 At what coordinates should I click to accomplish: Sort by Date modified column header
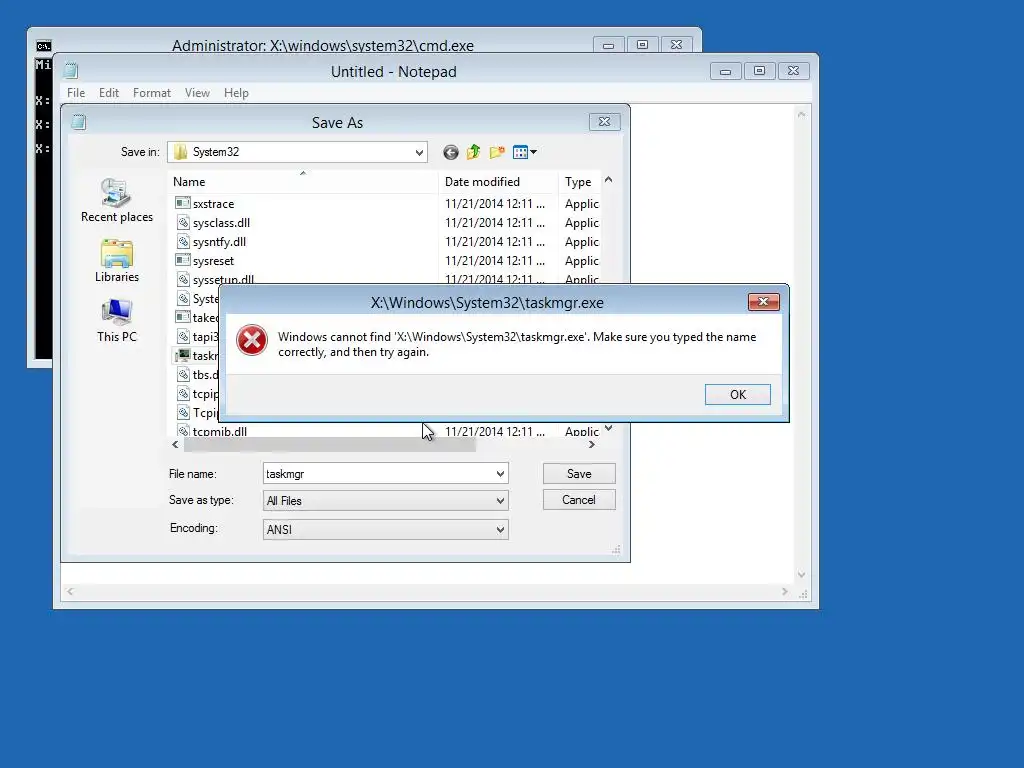coord(498,182)
